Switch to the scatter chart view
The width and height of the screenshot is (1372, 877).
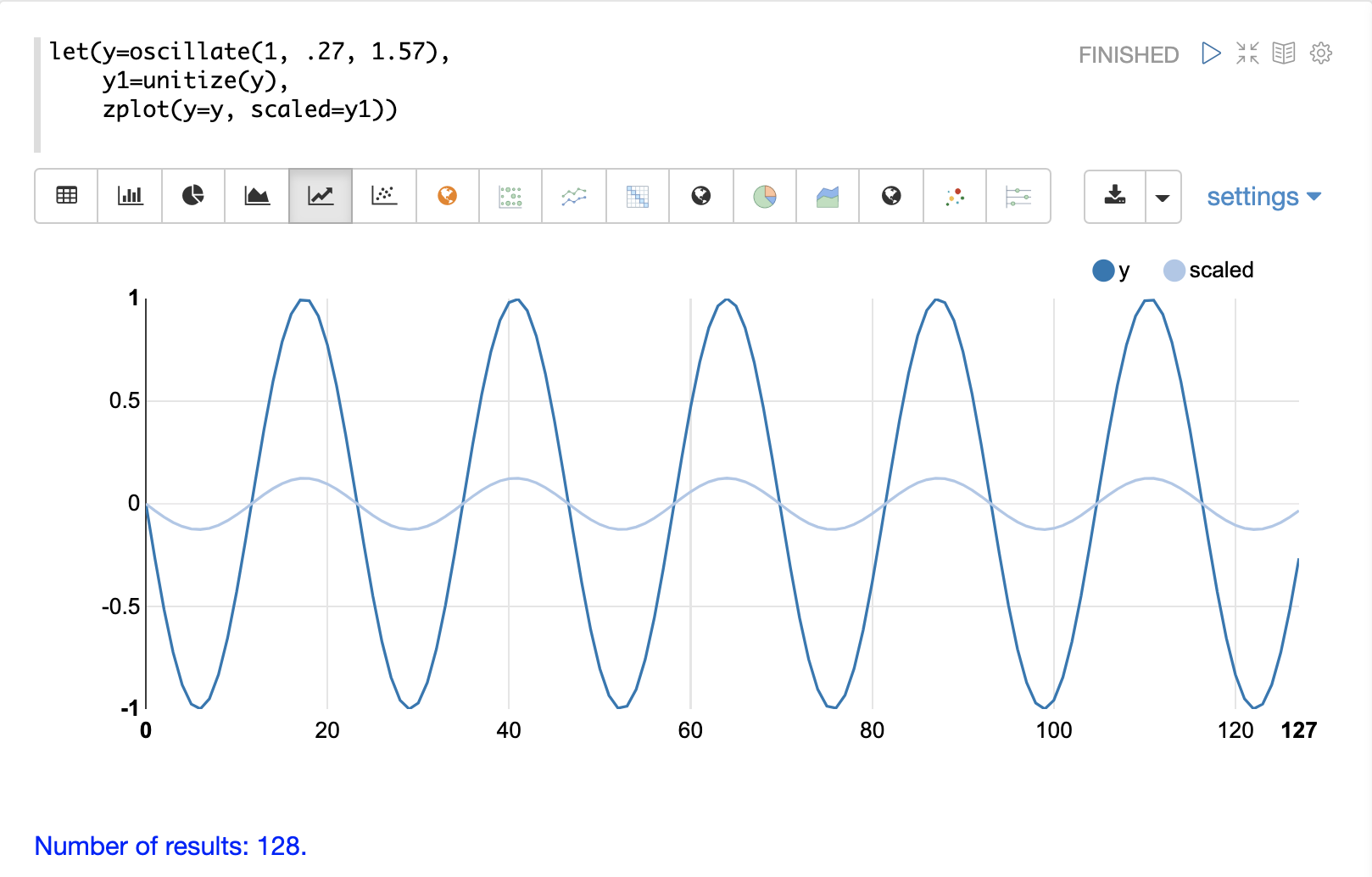pos(384,196)
